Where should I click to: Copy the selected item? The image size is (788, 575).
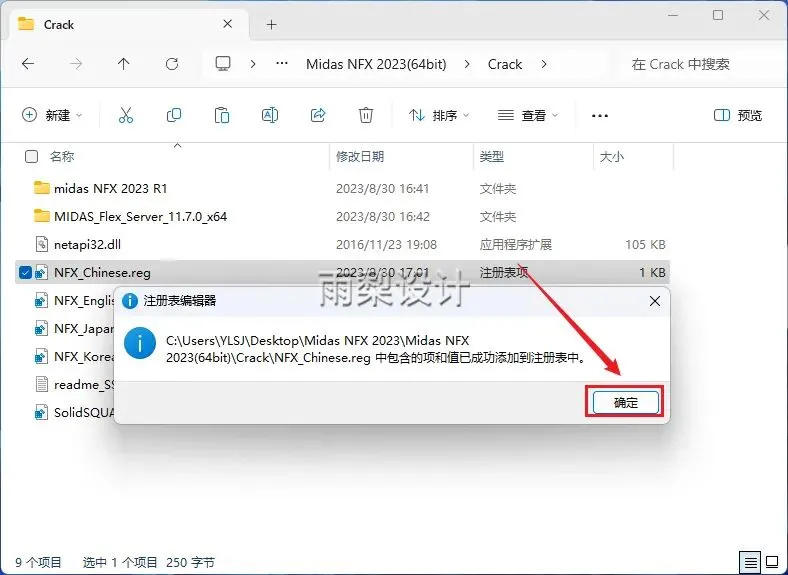click(174, 115)
